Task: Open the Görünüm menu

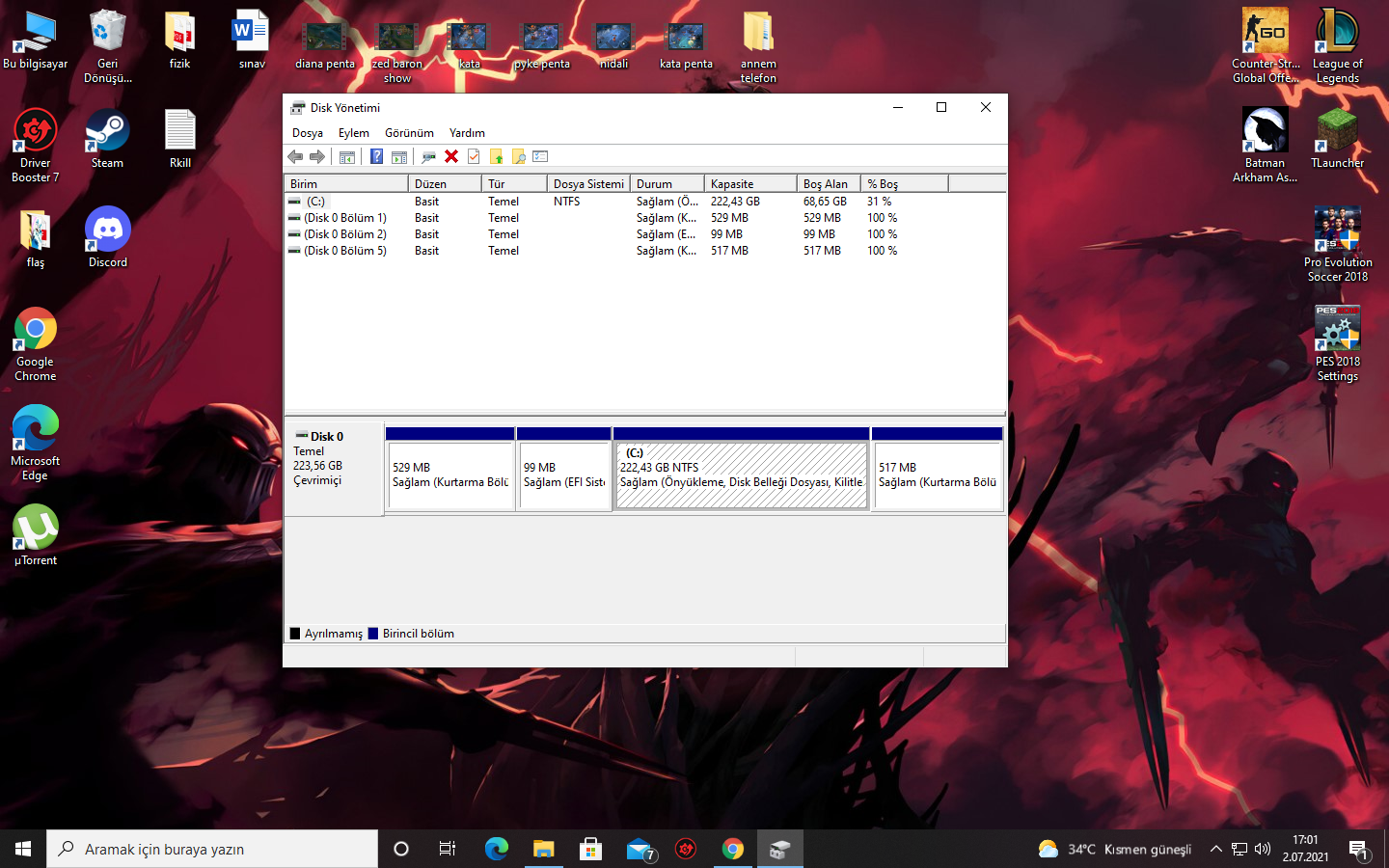Action: coord(409,133)
